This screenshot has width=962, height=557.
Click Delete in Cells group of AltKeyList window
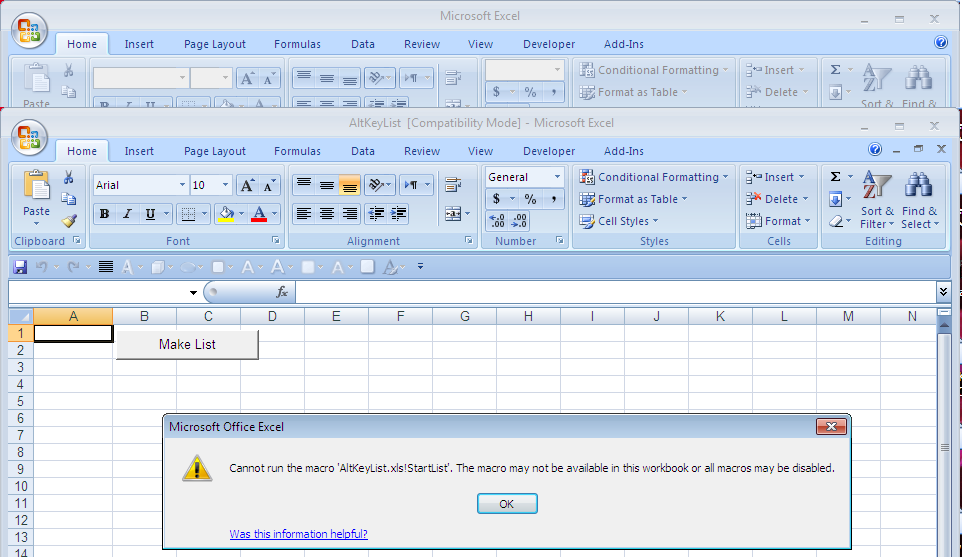click(777, 199)
